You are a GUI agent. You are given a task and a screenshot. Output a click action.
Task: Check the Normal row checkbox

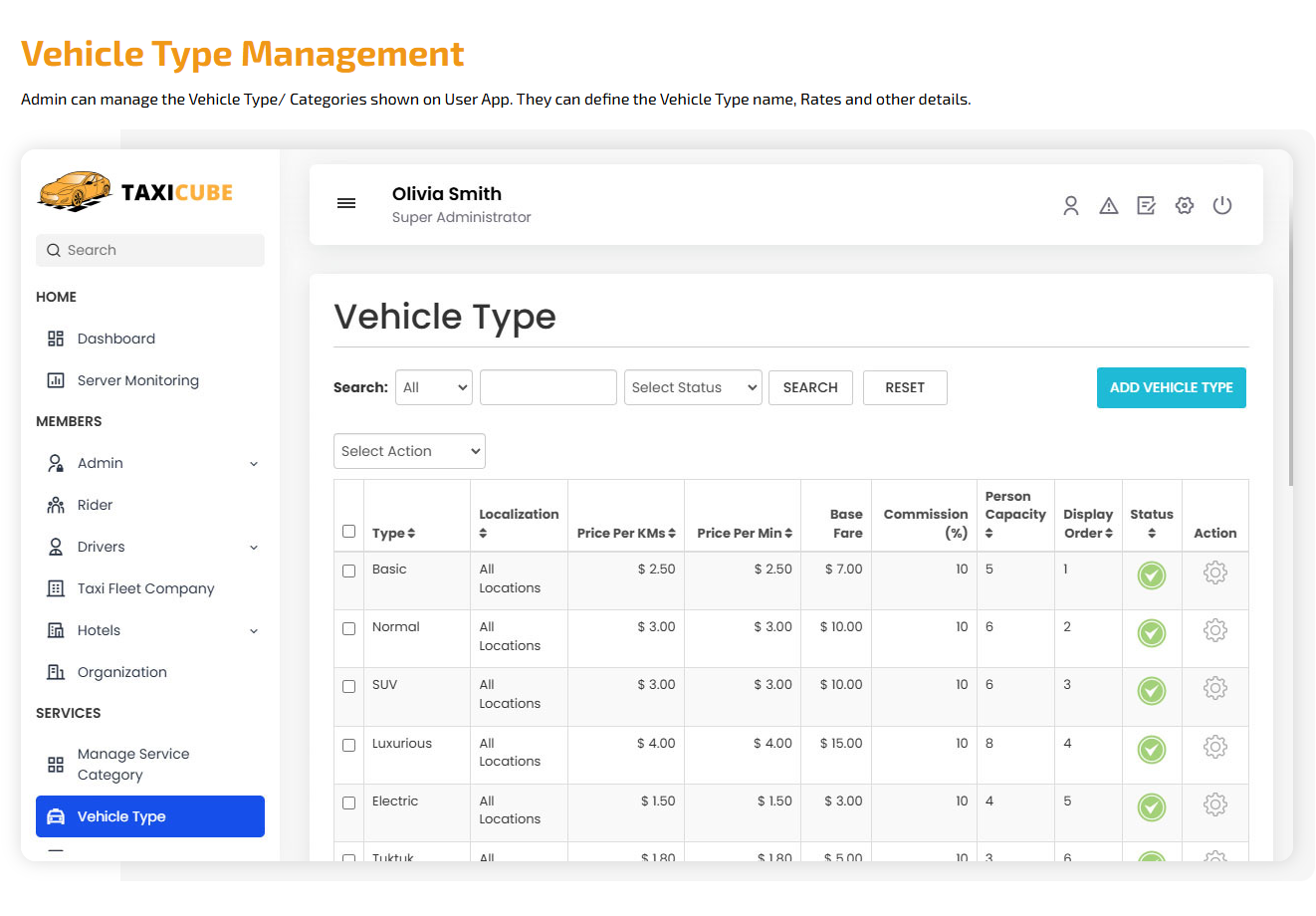tap(348, 628)
